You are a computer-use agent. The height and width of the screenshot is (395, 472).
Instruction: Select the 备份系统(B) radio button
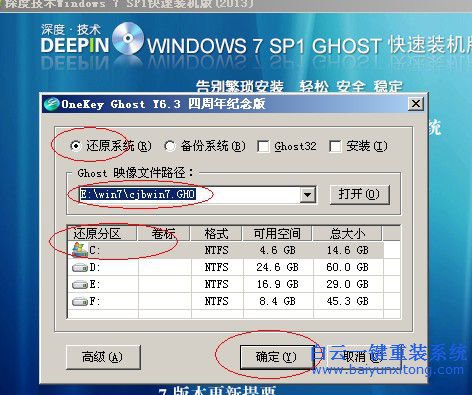click(170, 146)
